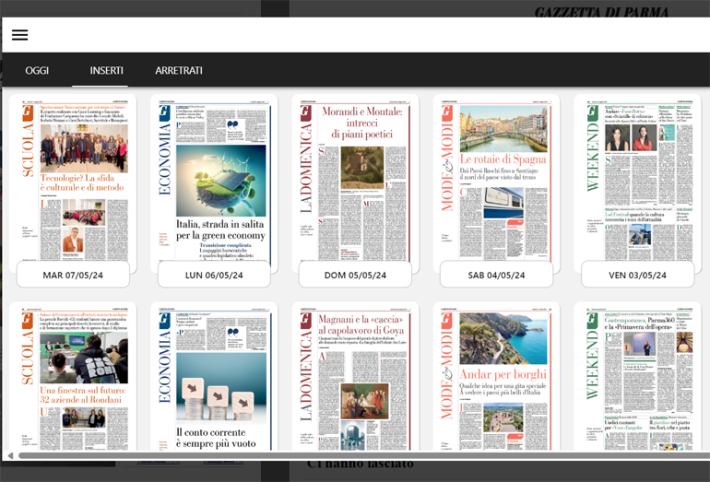
Task: Click the Gazzetta di Parma header logo
Action: point(601,12)
